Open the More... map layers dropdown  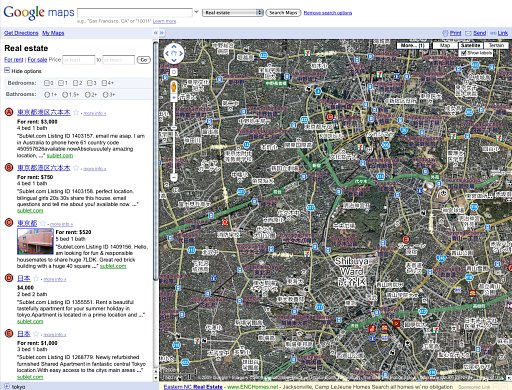[412, 45]
